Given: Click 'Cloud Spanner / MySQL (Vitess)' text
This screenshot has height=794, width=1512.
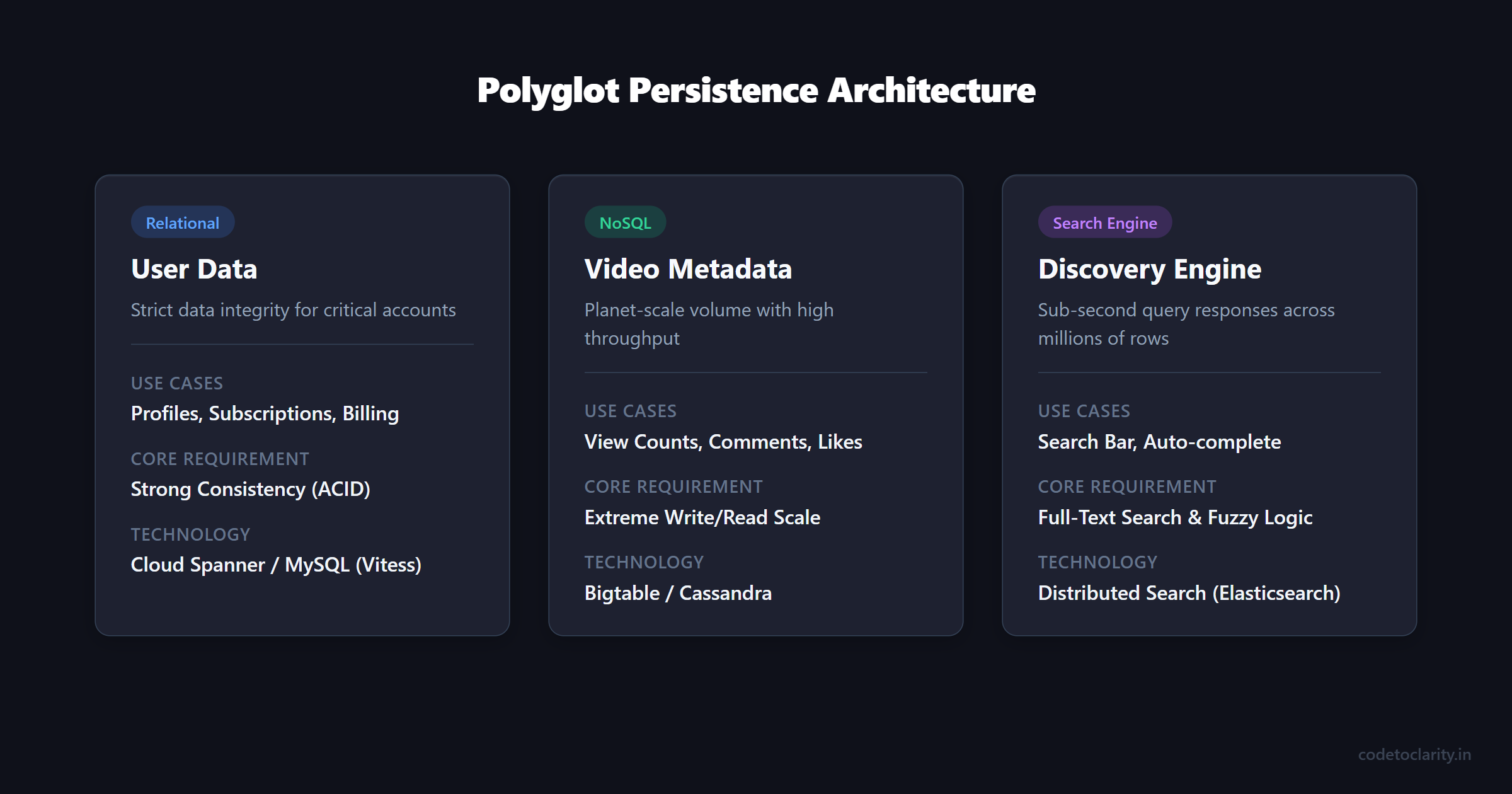Looking at the screenshot, I should pyautogui.click(x=276, y=565).
